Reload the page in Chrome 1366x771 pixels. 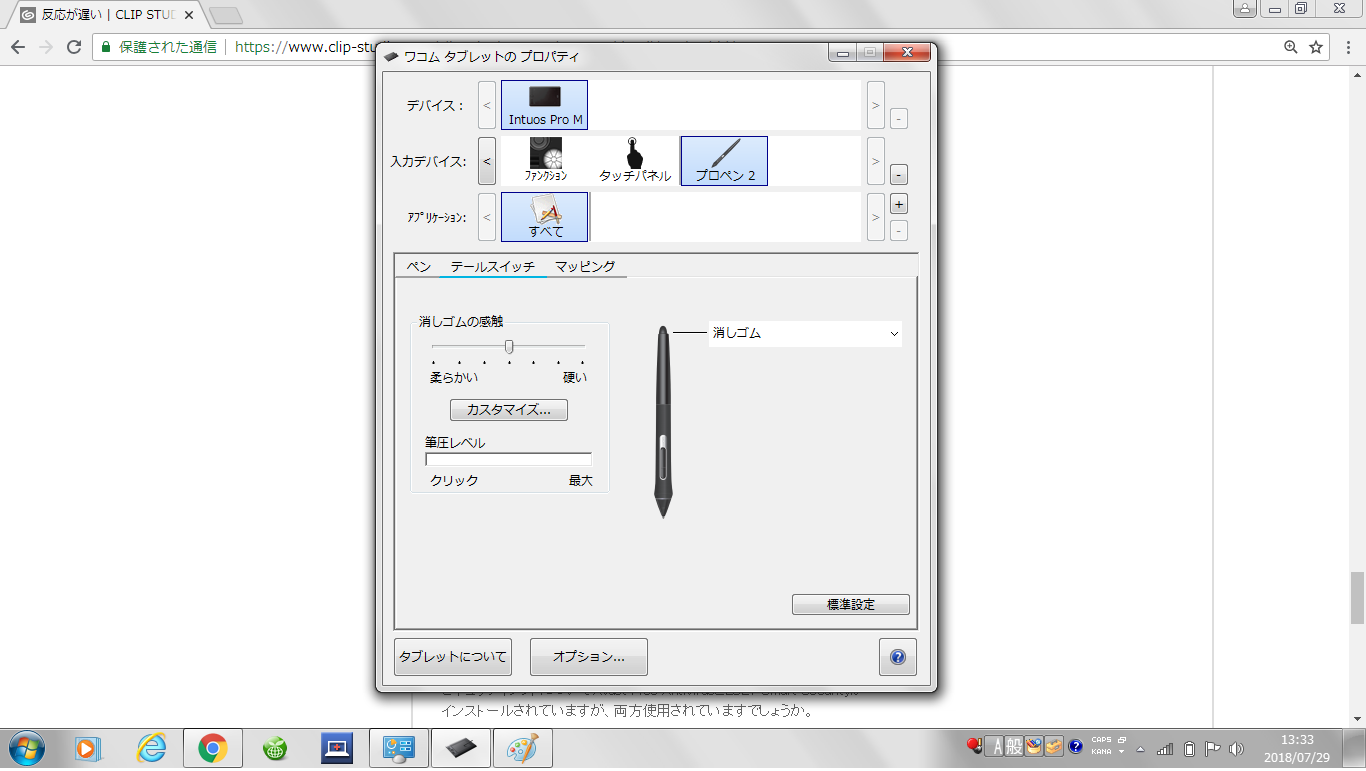pyautogui.click(x=74, y=47)
